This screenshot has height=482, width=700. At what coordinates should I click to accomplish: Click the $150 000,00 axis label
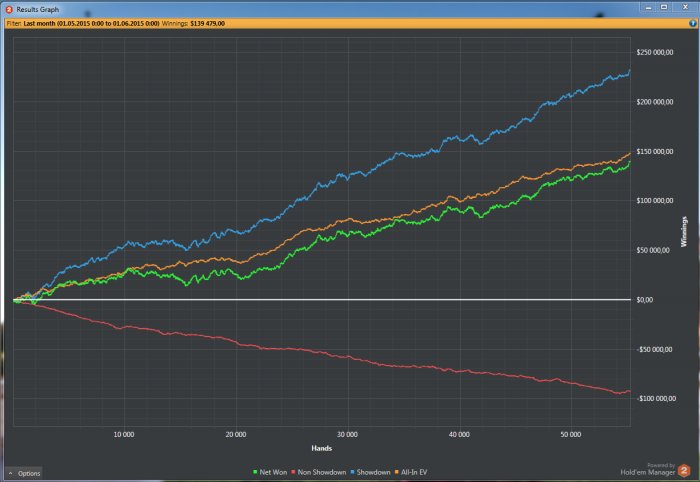point(655,151)
